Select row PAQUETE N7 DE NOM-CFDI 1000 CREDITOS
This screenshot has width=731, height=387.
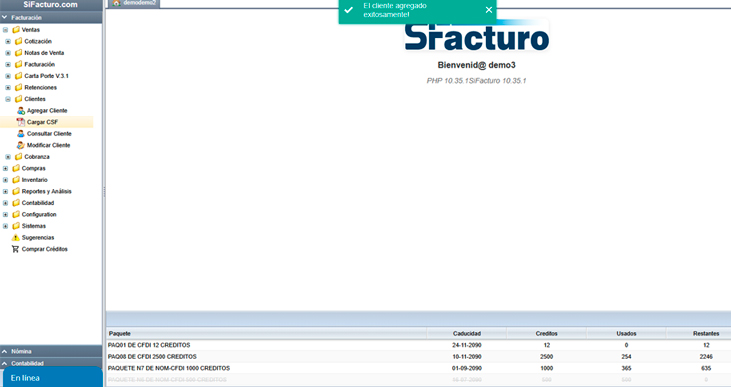point(419,368)
